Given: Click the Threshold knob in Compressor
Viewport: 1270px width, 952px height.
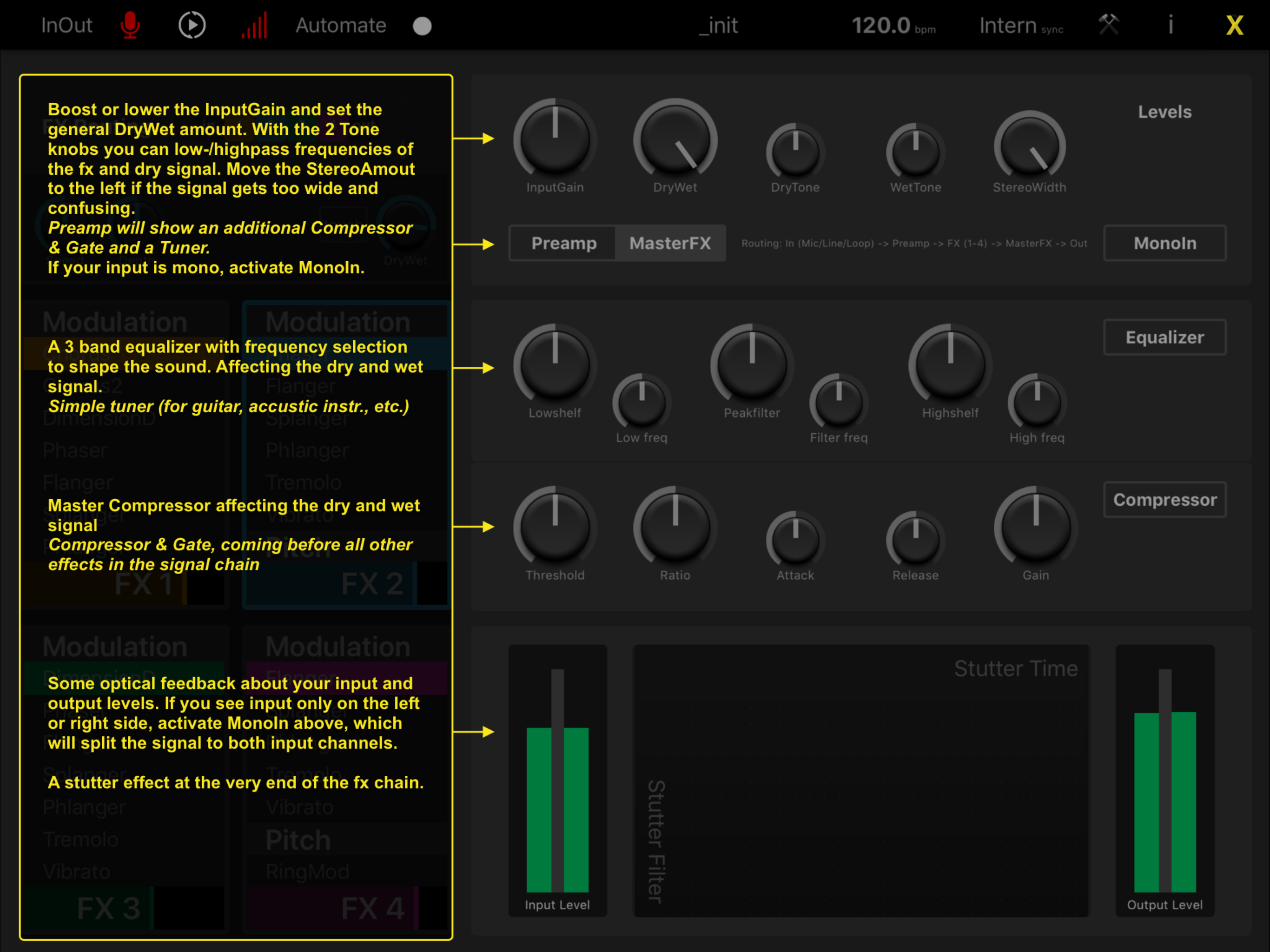Looking at the screenshot, I should tap(555, 527).
